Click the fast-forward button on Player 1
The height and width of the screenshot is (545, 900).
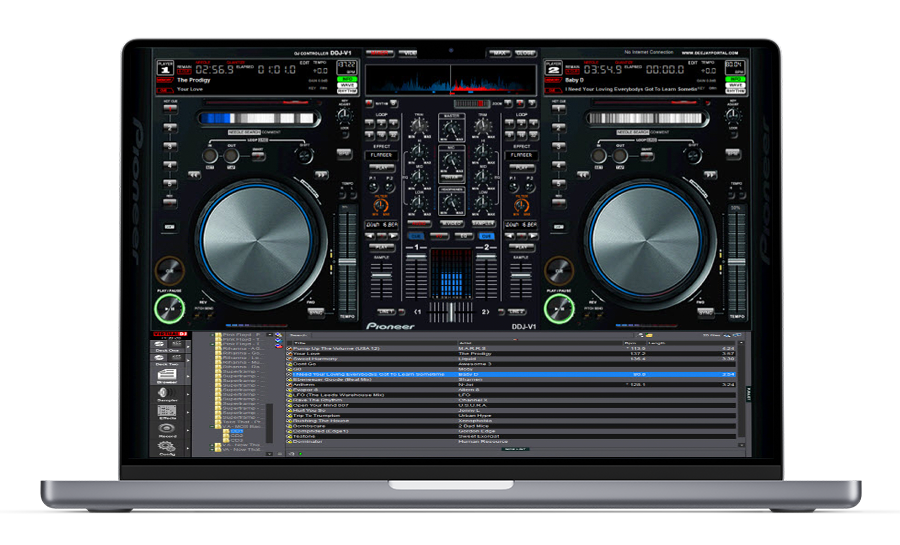coord(321,174)
